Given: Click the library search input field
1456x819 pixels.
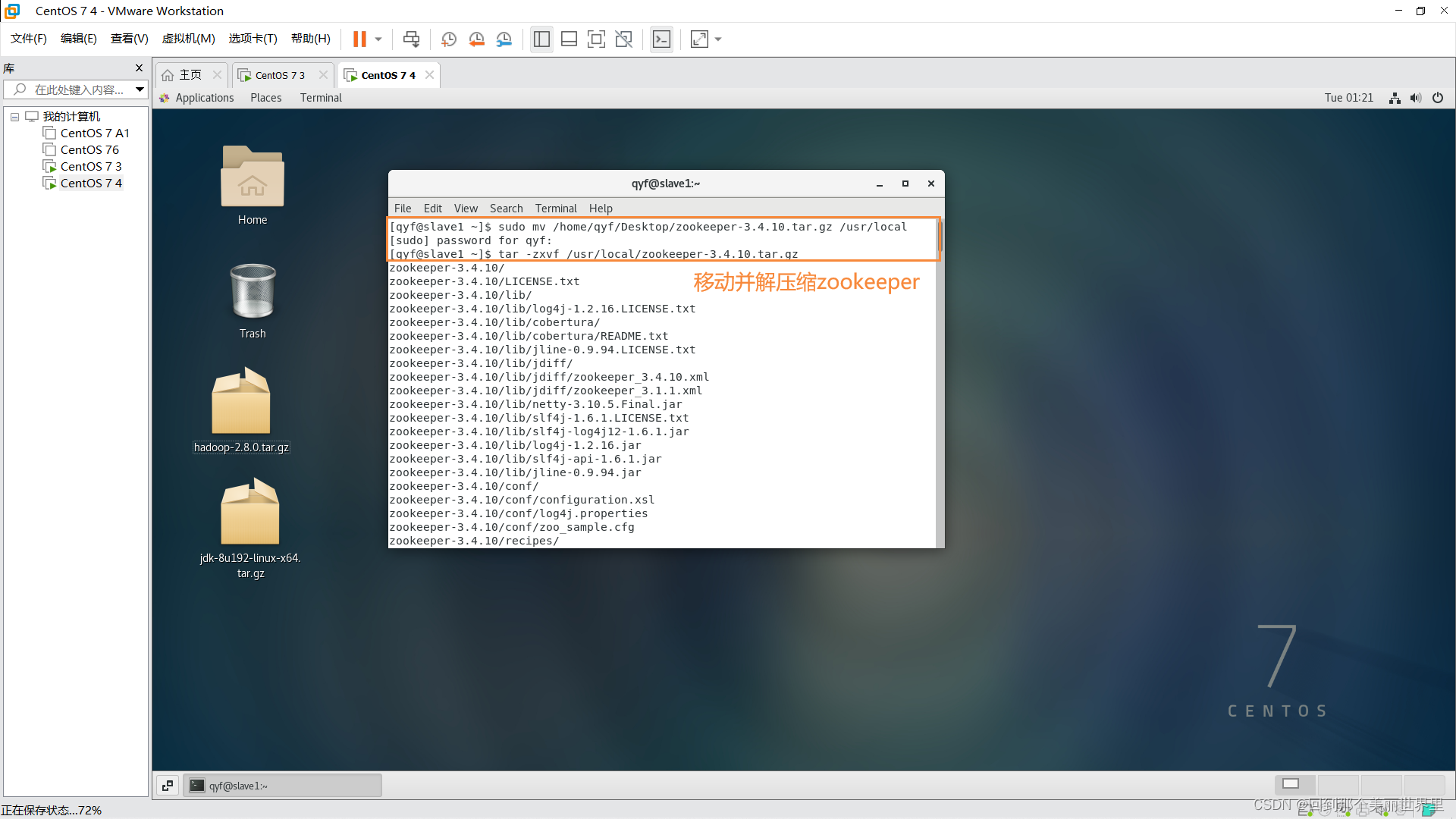Looking at the screenshot, I should click(76, 89).
